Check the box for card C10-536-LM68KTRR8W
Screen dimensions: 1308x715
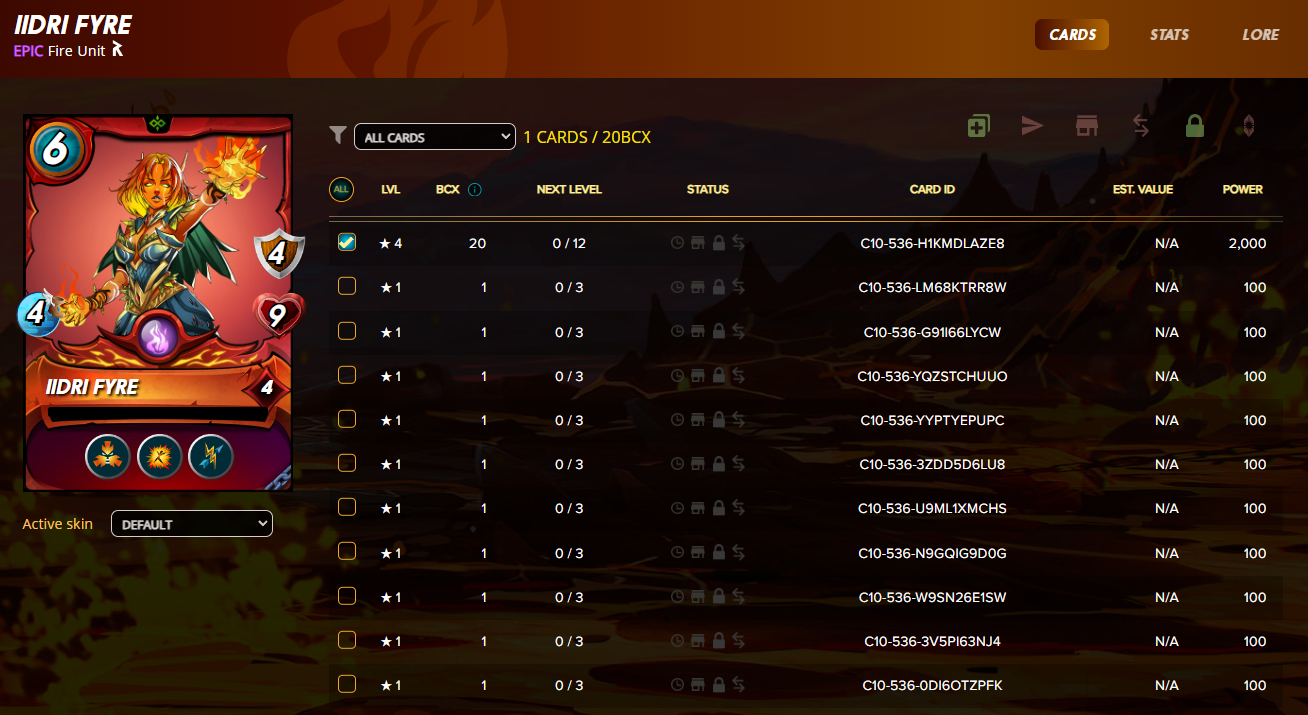pyautogui.click(x=347, y=286)
